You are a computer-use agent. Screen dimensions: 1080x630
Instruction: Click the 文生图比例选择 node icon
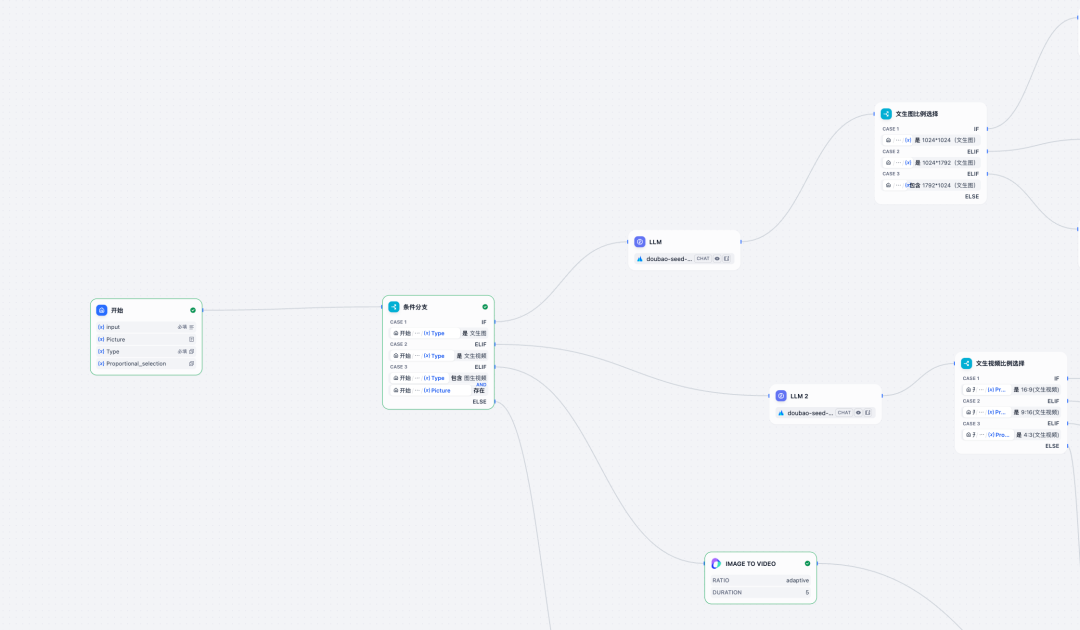[x=886, y=114]
